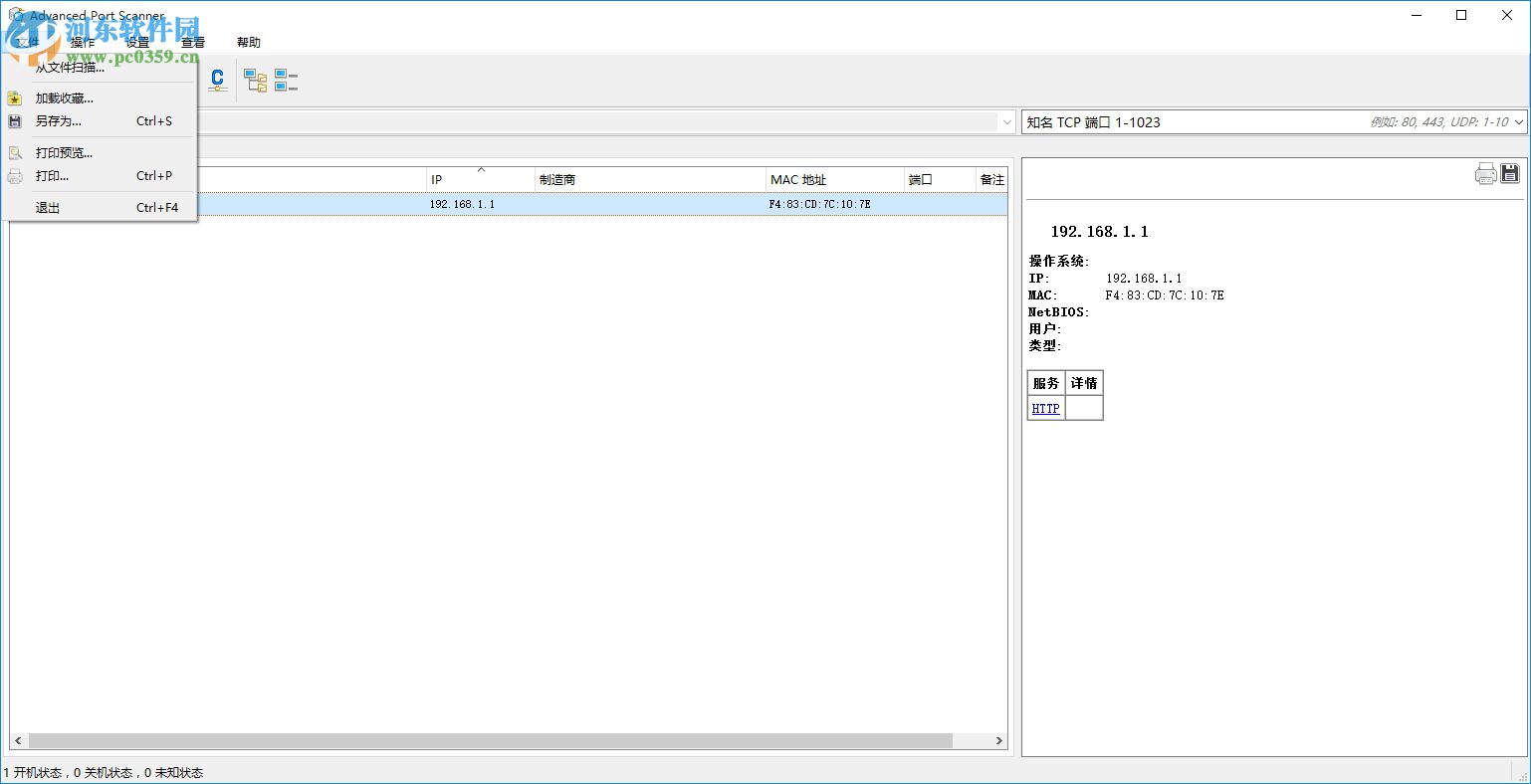This screenshot has width=1531, height=784.
Task: Open the HTTP service link for 192.168.1.1
Action: click(x=1044, y=408)
